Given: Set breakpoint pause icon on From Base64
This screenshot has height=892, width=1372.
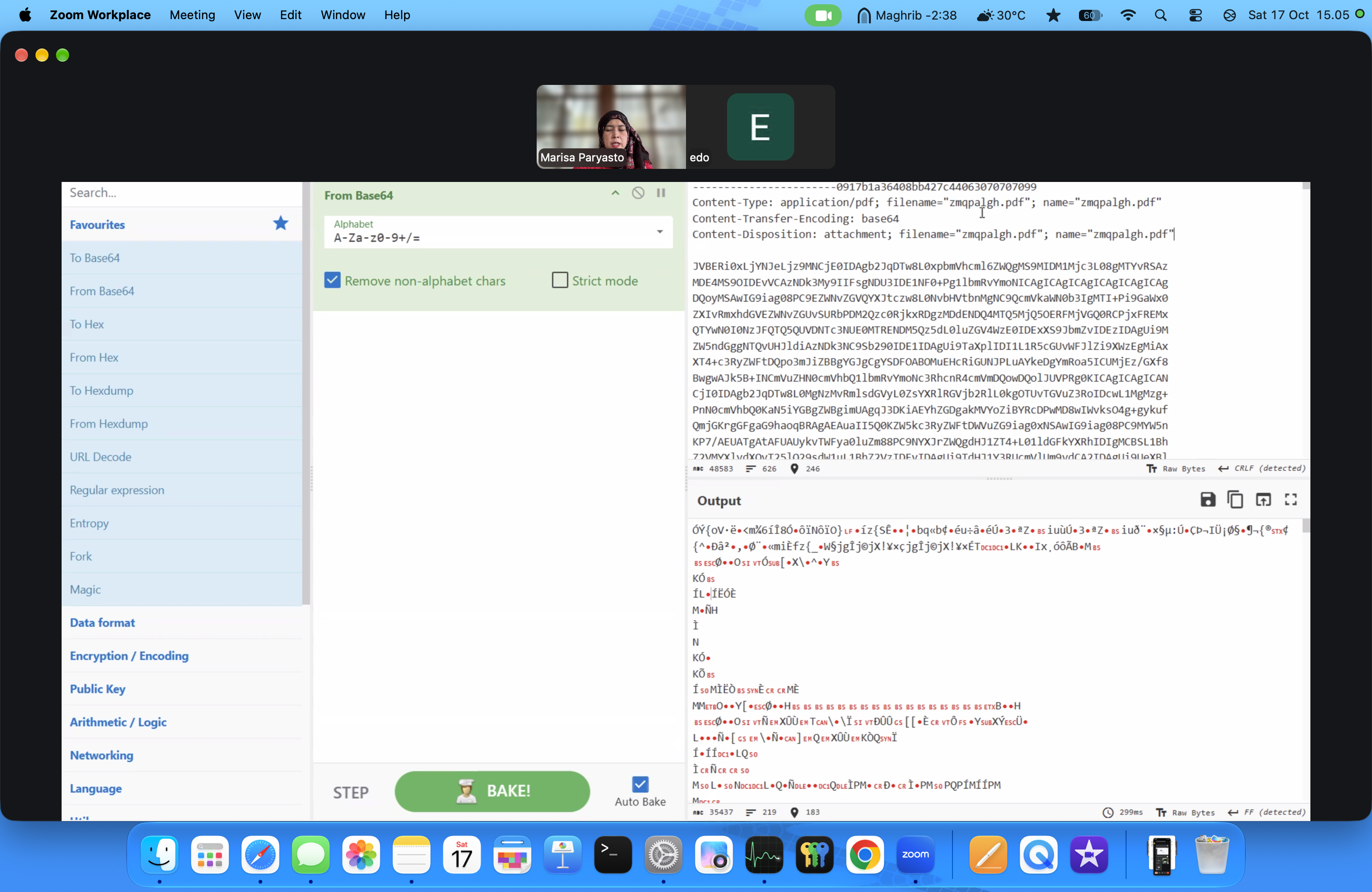Looking at the screenshot, I should [661, 193].
